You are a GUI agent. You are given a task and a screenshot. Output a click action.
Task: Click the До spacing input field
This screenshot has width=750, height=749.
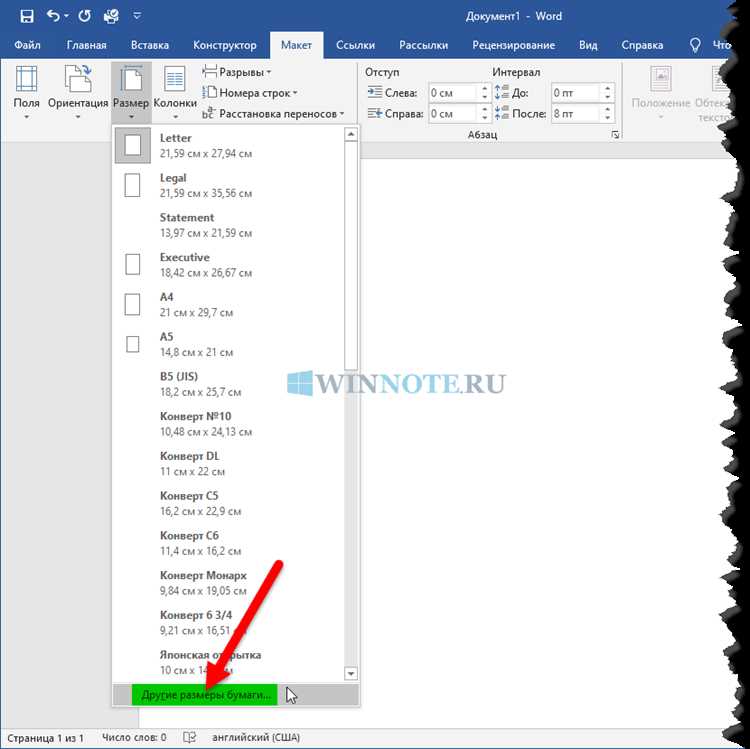click(576, 93)
